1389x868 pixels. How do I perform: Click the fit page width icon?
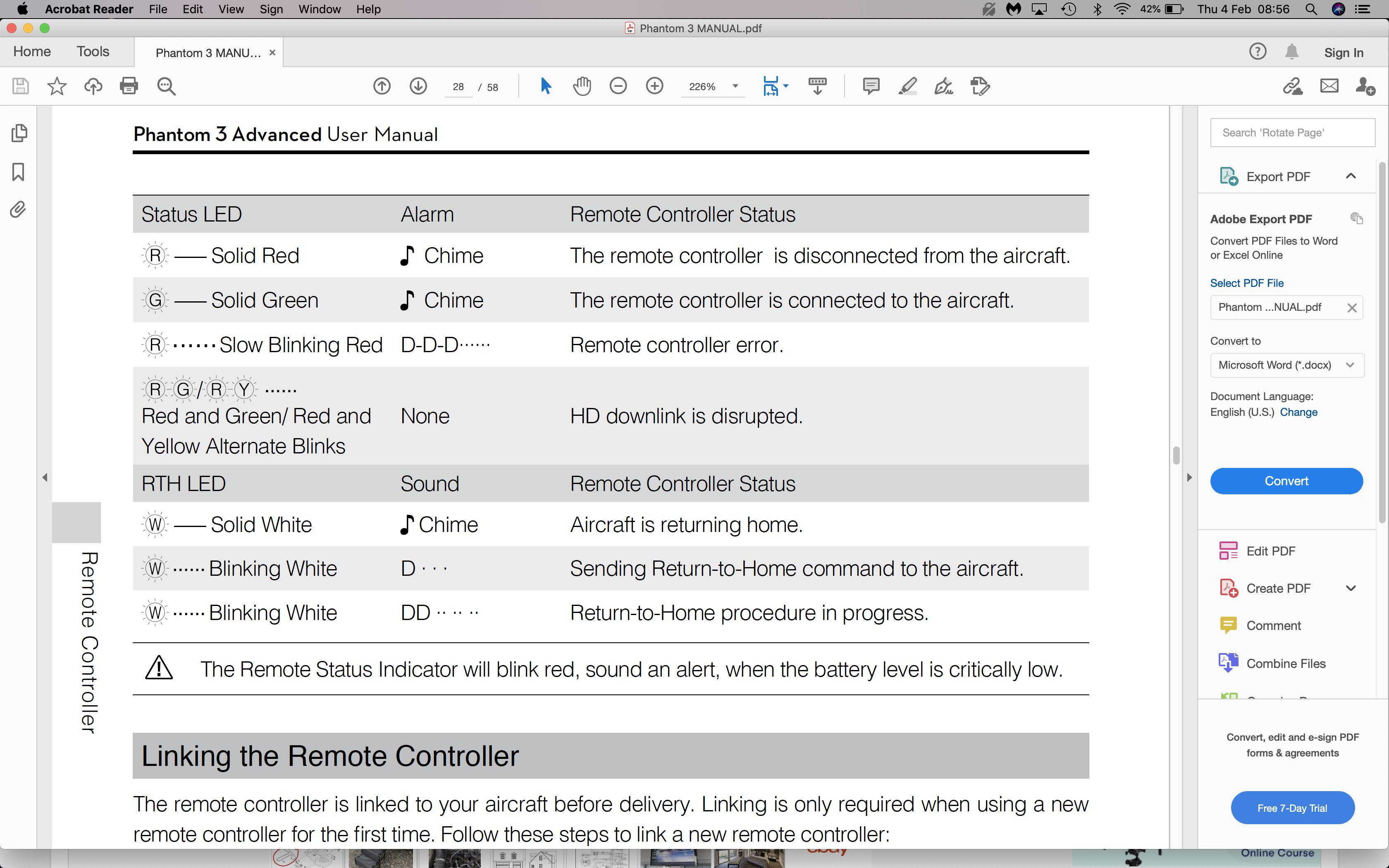(771, 87)
